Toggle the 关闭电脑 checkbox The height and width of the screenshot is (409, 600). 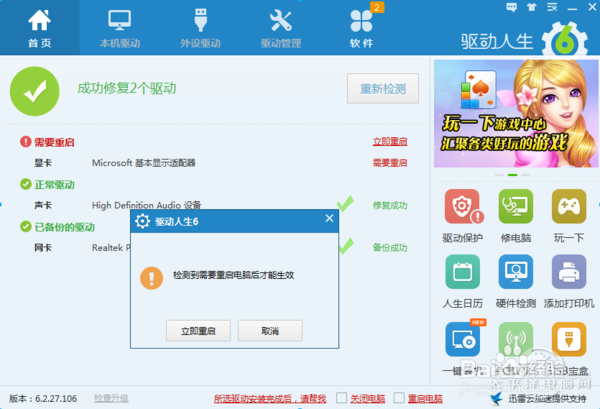pos(341,398)
